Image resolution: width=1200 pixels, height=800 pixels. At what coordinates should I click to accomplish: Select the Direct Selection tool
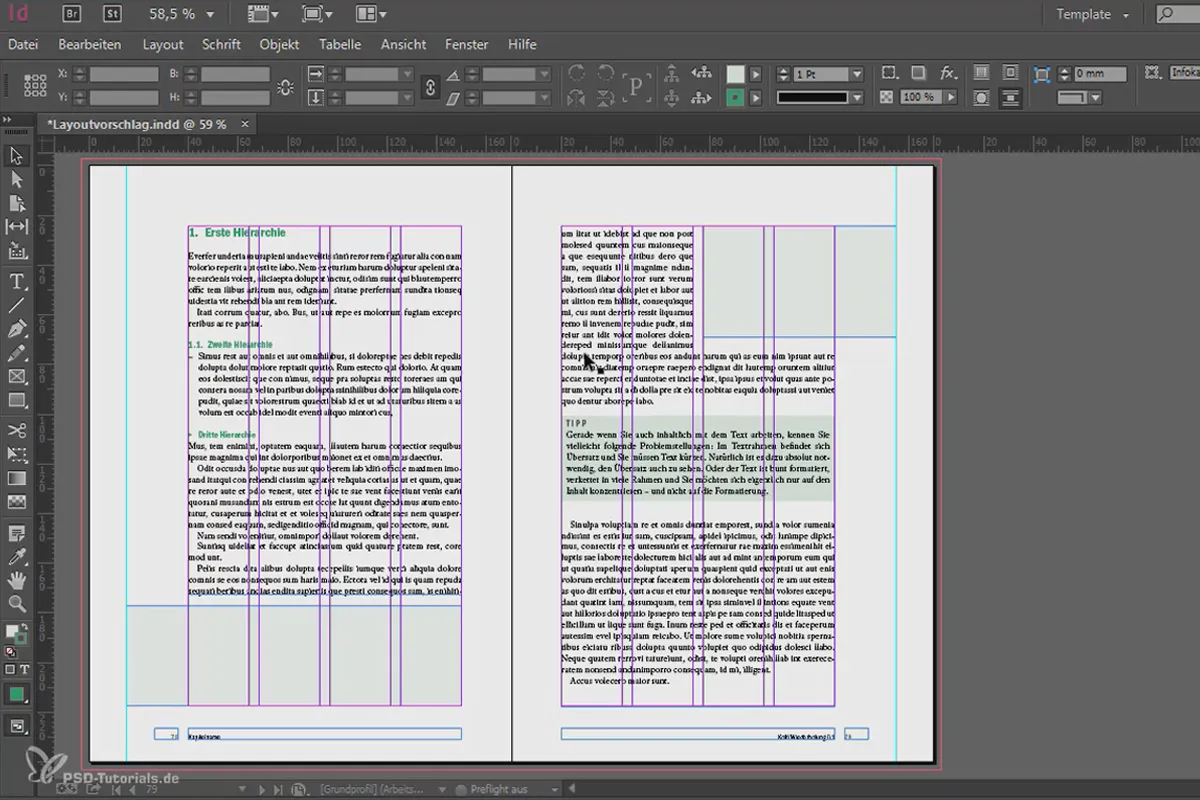(x=16, y=179)
